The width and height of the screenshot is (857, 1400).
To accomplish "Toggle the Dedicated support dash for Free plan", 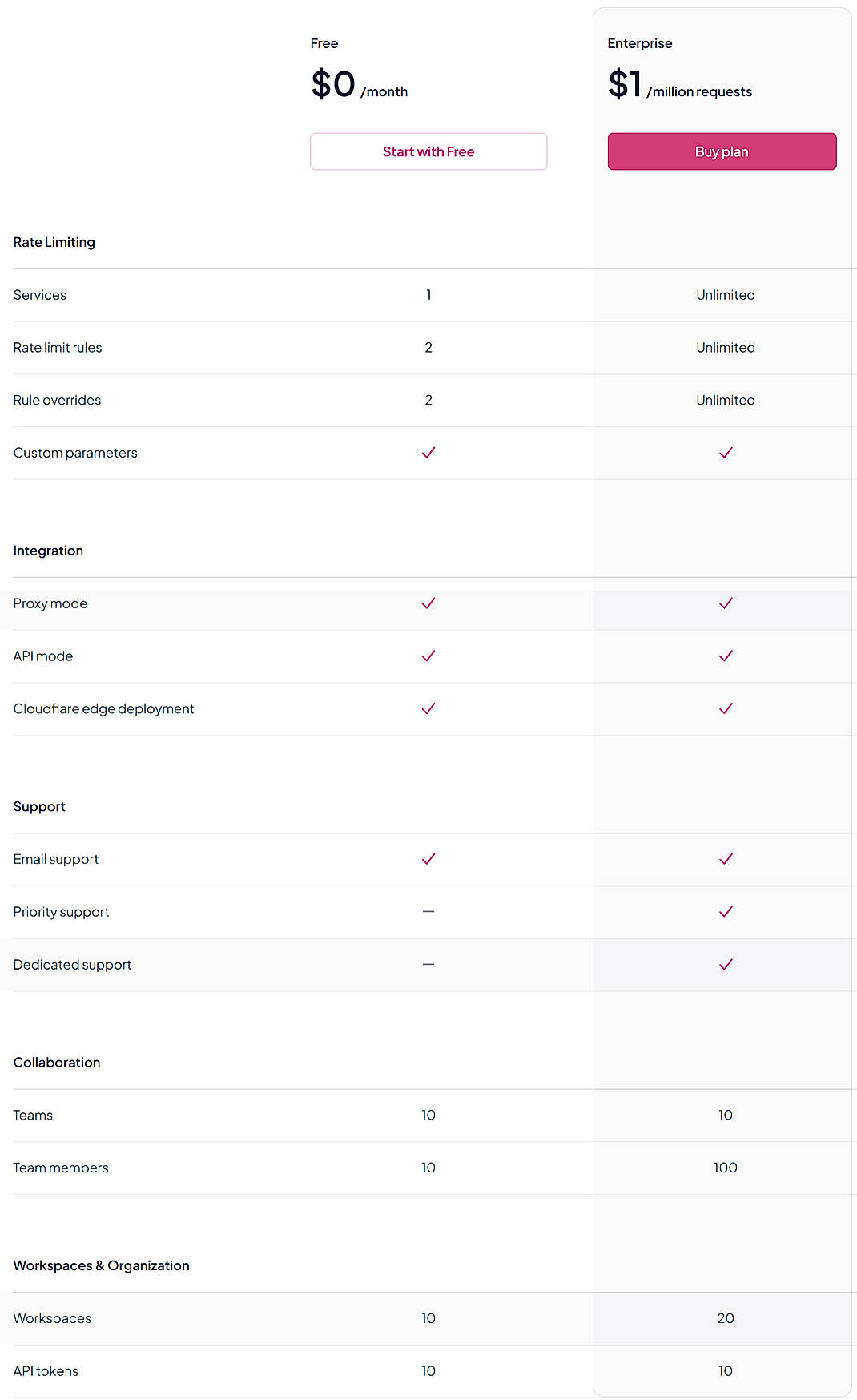I will tap(428, 964).
